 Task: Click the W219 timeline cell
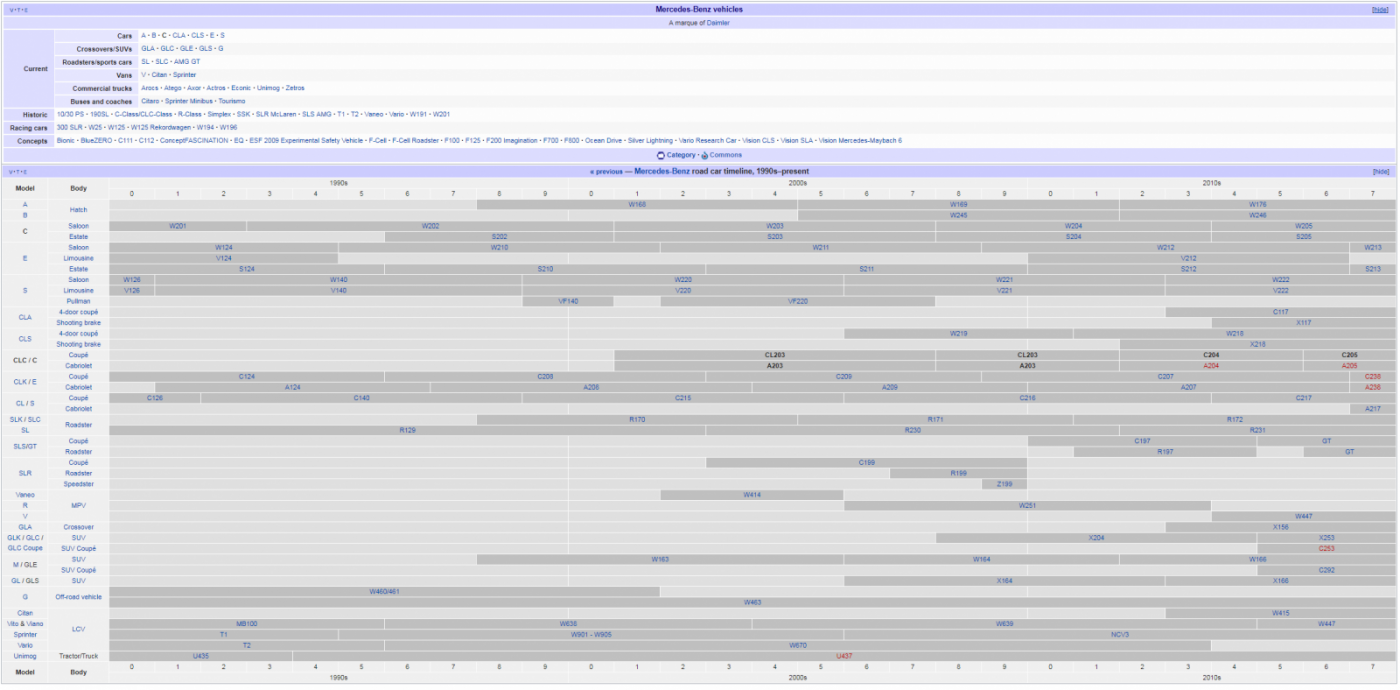pos(958,333)
